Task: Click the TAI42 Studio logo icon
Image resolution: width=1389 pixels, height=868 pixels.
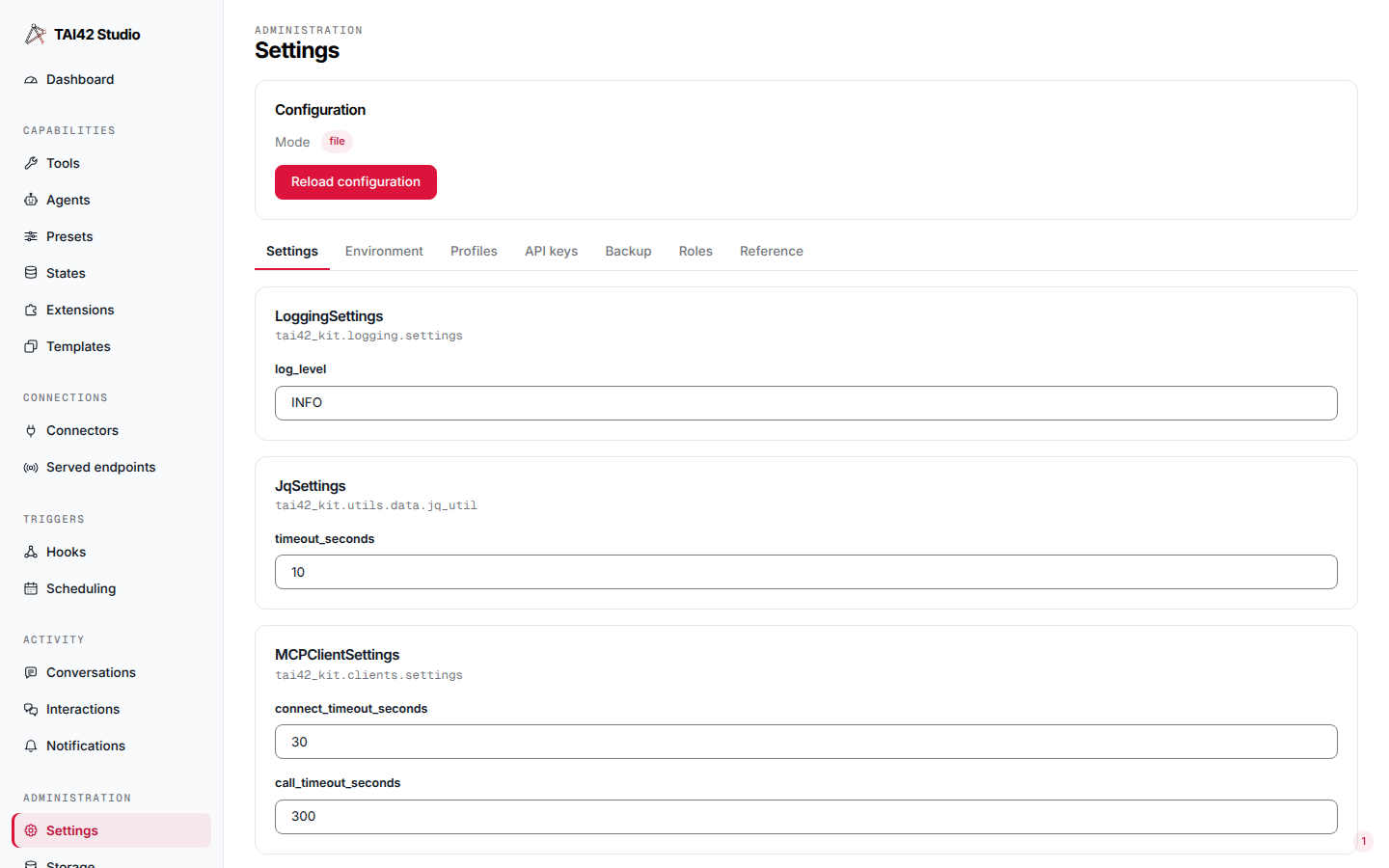Action: click(x=36, y=35)
